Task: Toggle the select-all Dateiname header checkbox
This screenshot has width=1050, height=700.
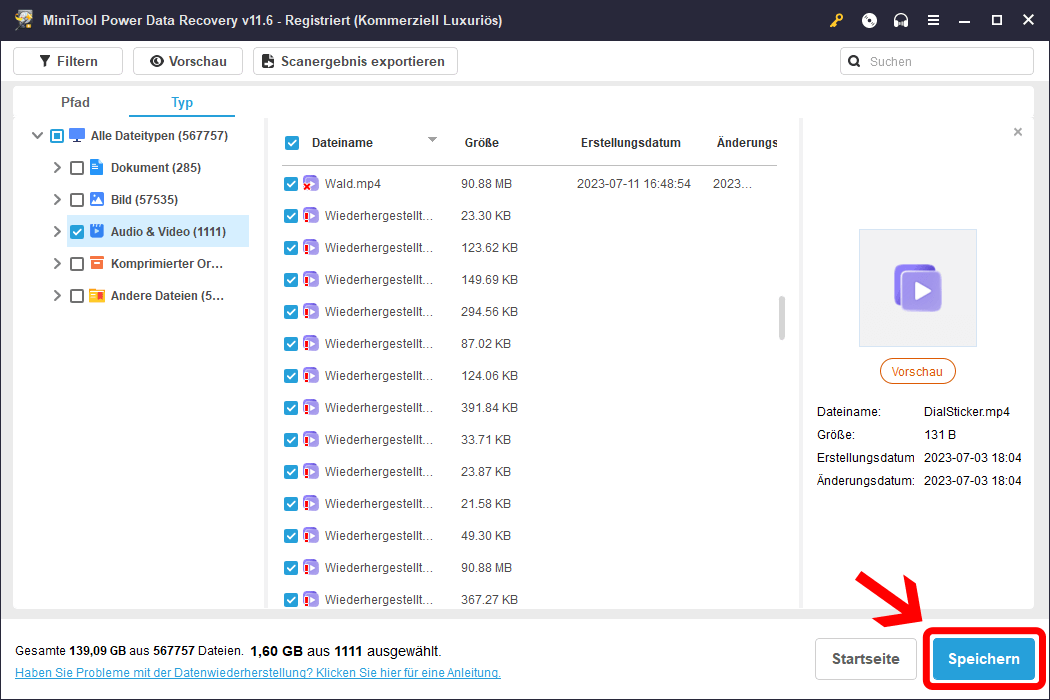Action: pos(292,143)
